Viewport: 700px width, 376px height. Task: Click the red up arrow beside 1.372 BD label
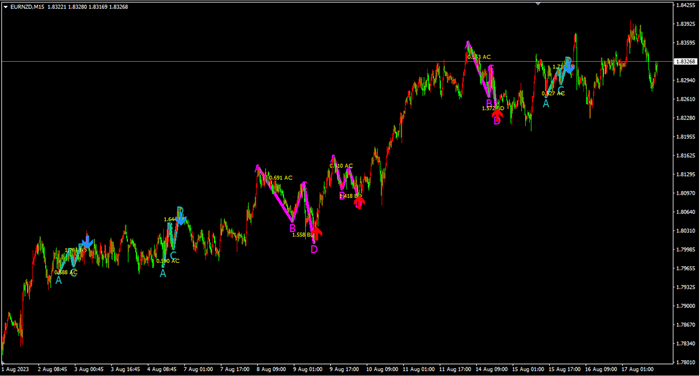(x=497, y=114)
